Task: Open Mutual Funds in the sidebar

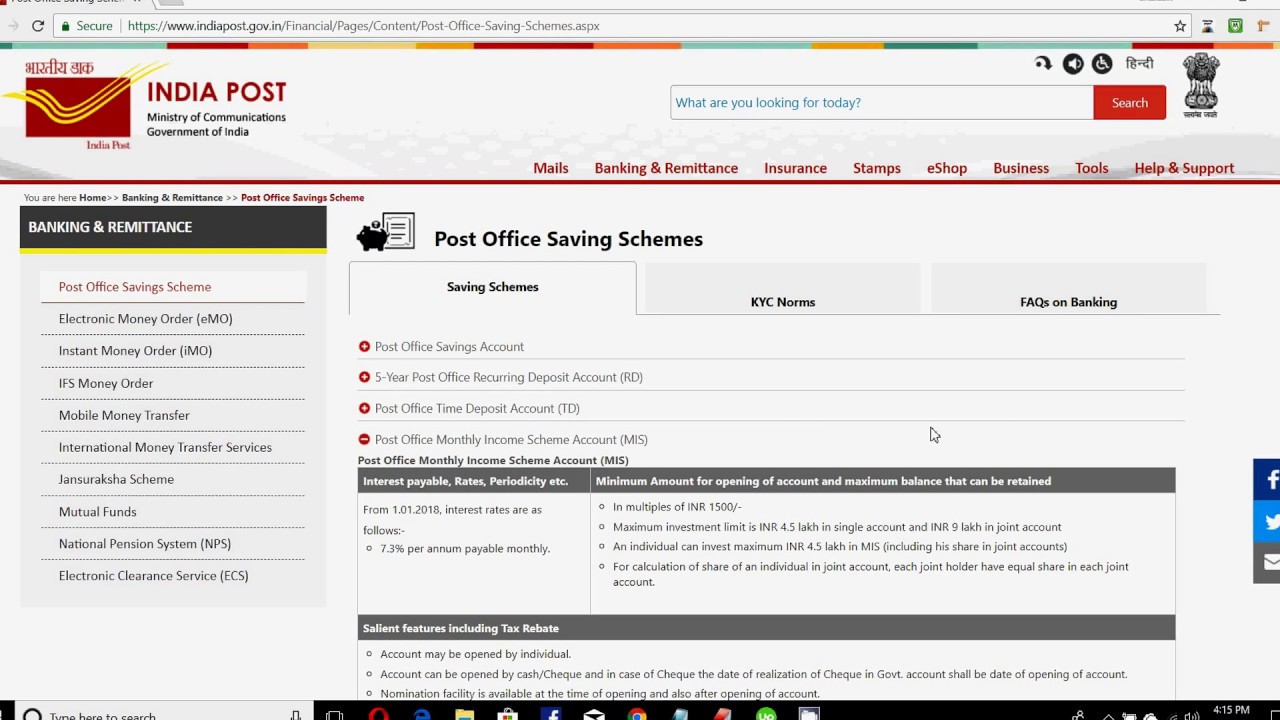Action: (x=172, y=511)
